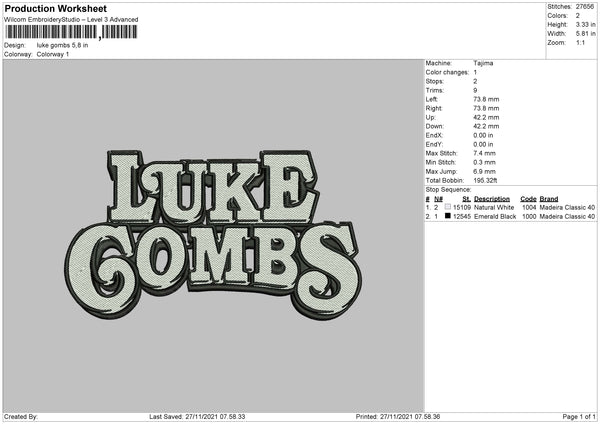The width and height of the screenshot is (600, 424).
Task: Click the Stop Sequence heading
Action: tap(448, 190)
